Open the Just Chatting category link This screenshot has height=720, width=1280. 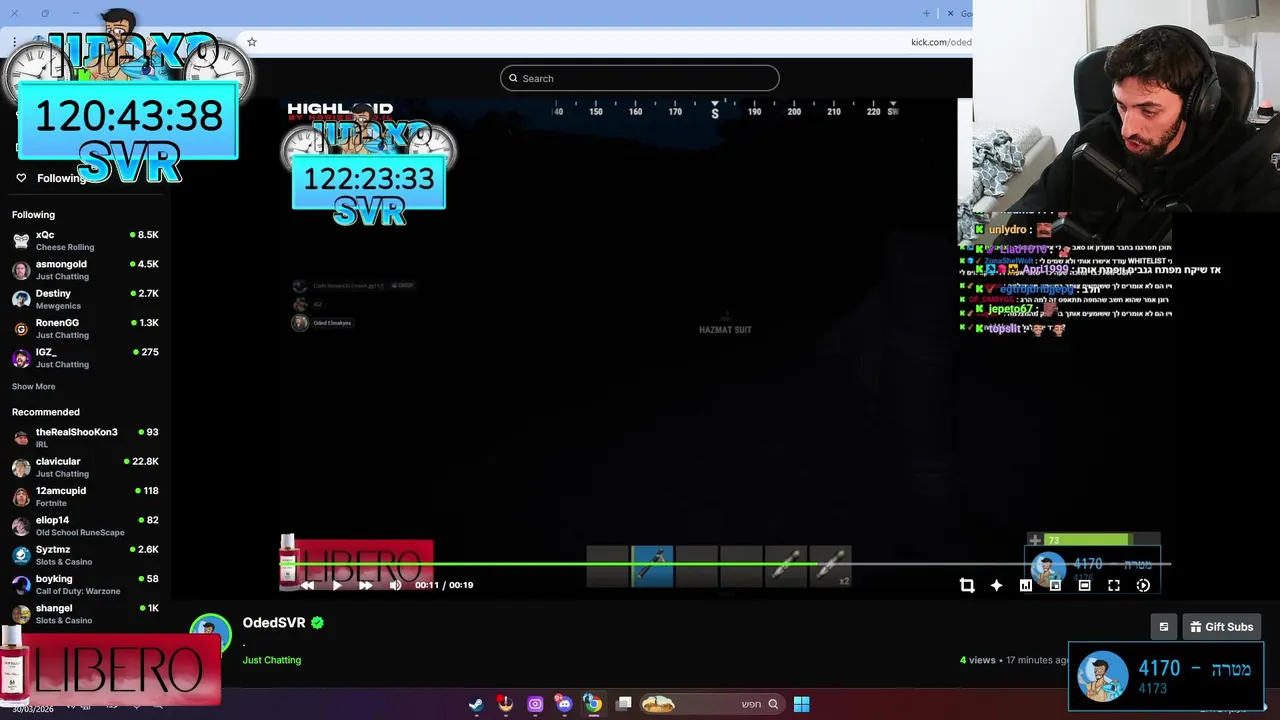[x=271, y=660]
